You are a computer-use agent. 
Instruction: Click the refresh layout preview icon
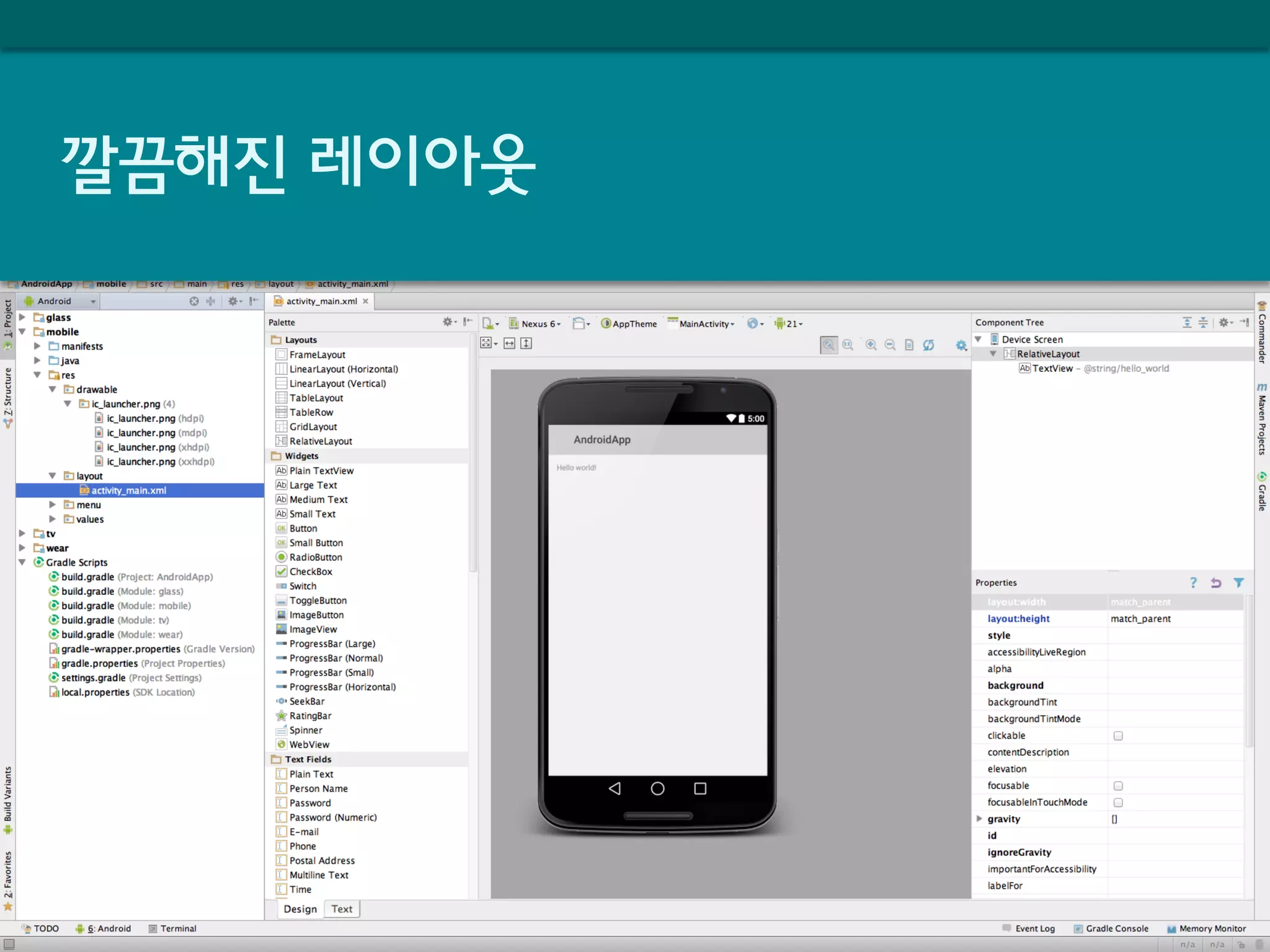point(928,345)
